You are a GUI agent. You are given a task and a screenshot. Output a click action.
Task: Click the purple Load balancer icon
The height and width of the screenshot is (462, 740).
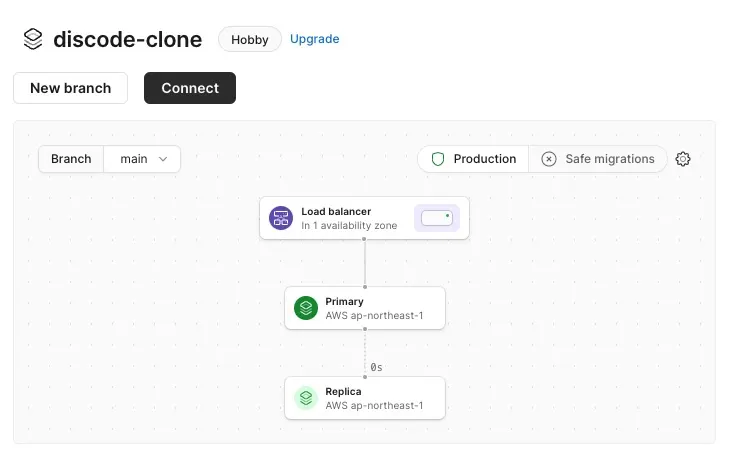tap(280, 218)
